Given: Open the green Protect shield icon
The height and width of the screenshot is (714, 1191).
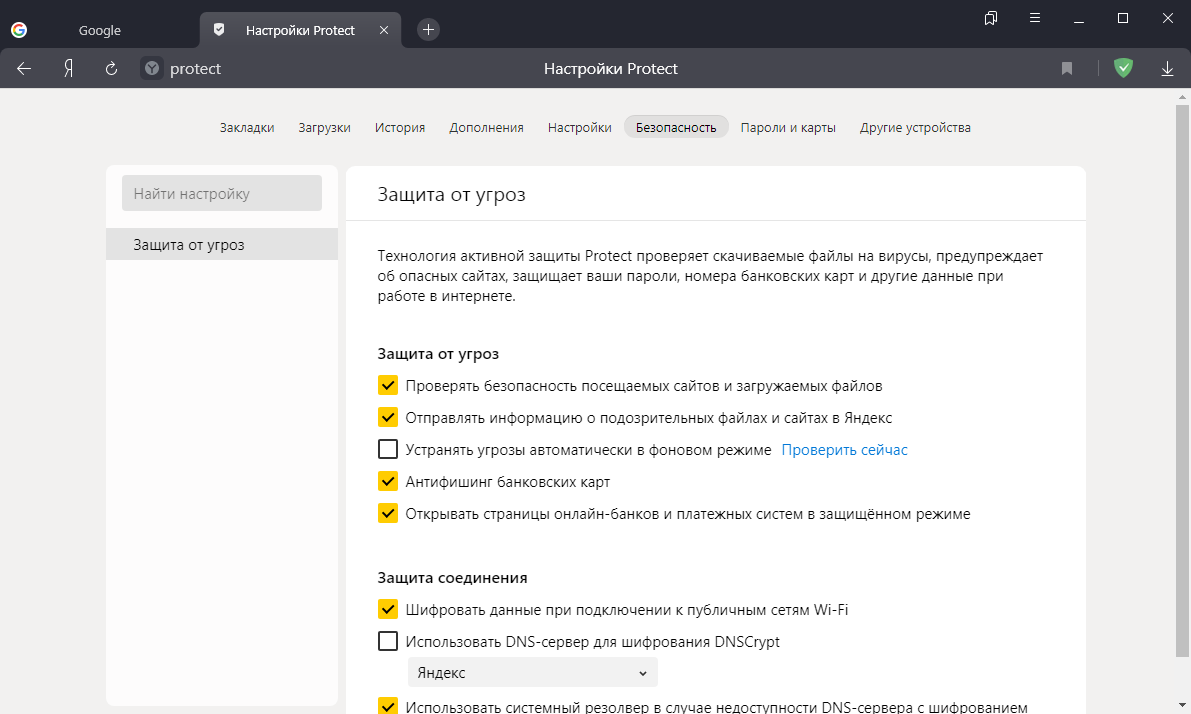Looking at the screenshot, I should pyautogui.click(x=1124, y=68).
